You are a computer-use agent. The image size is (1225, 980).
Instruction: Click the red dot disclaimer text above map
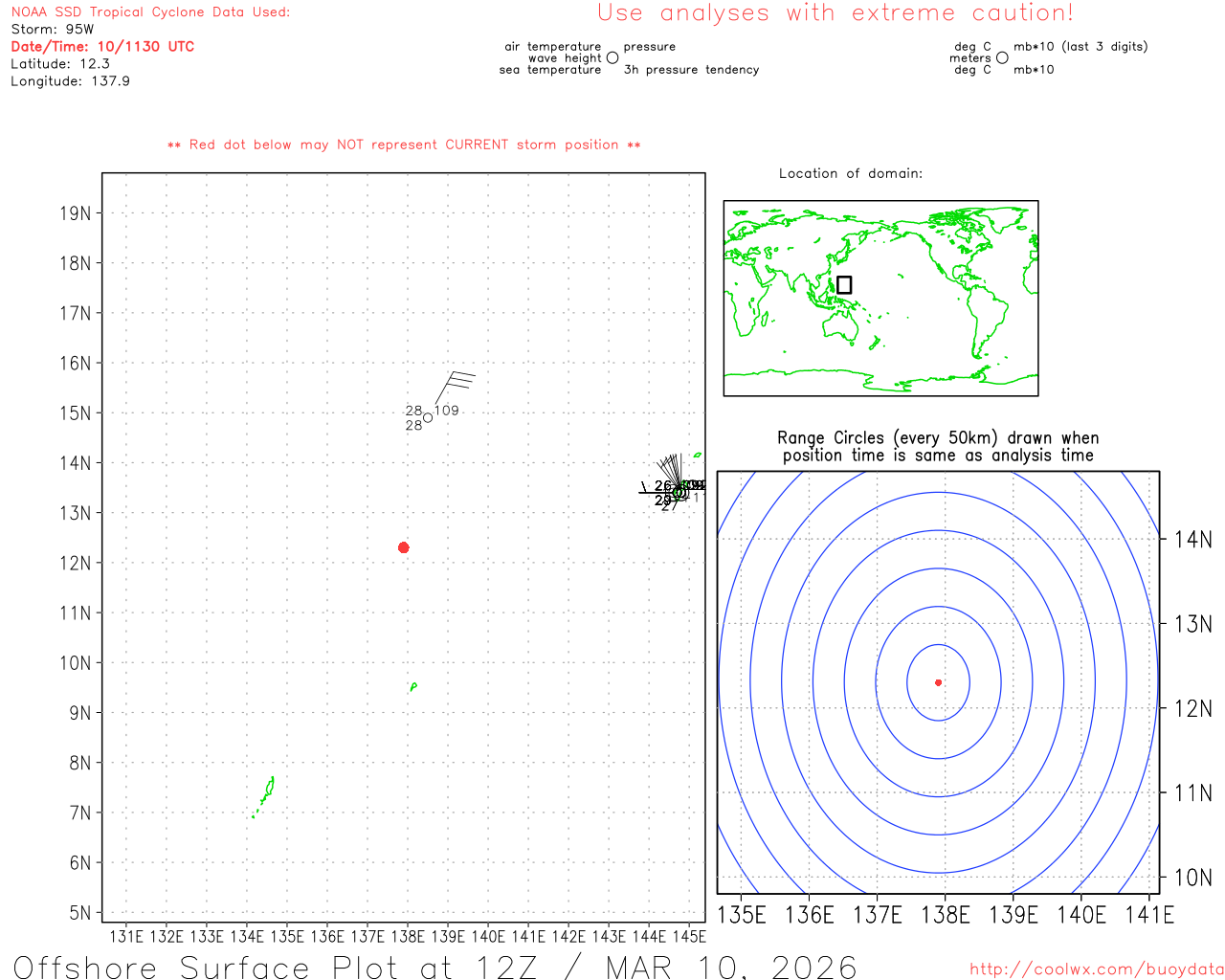click(404, 145)
